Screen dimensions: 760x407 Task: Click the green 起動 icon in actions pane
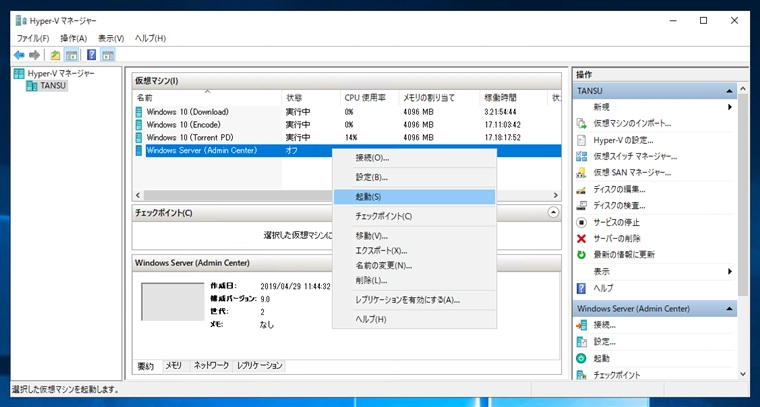point(581,359)
